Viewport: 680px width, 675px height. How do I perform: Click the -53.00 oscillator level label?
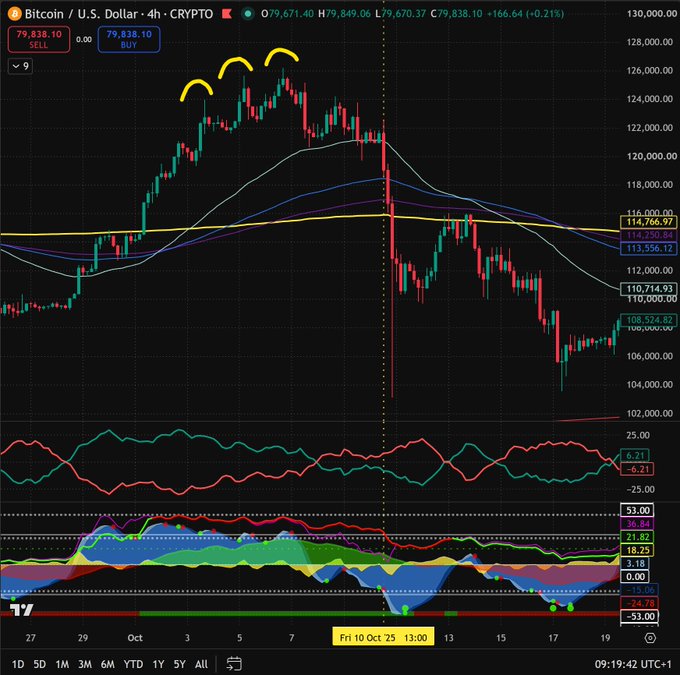tap(639, 616)
